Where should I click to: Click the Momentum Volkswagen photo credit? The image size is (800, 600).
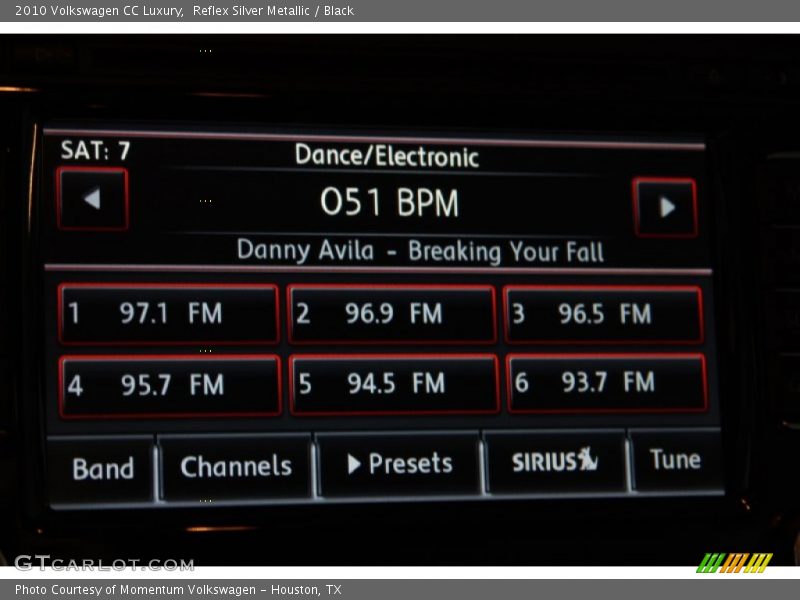[x=178, y=590]
